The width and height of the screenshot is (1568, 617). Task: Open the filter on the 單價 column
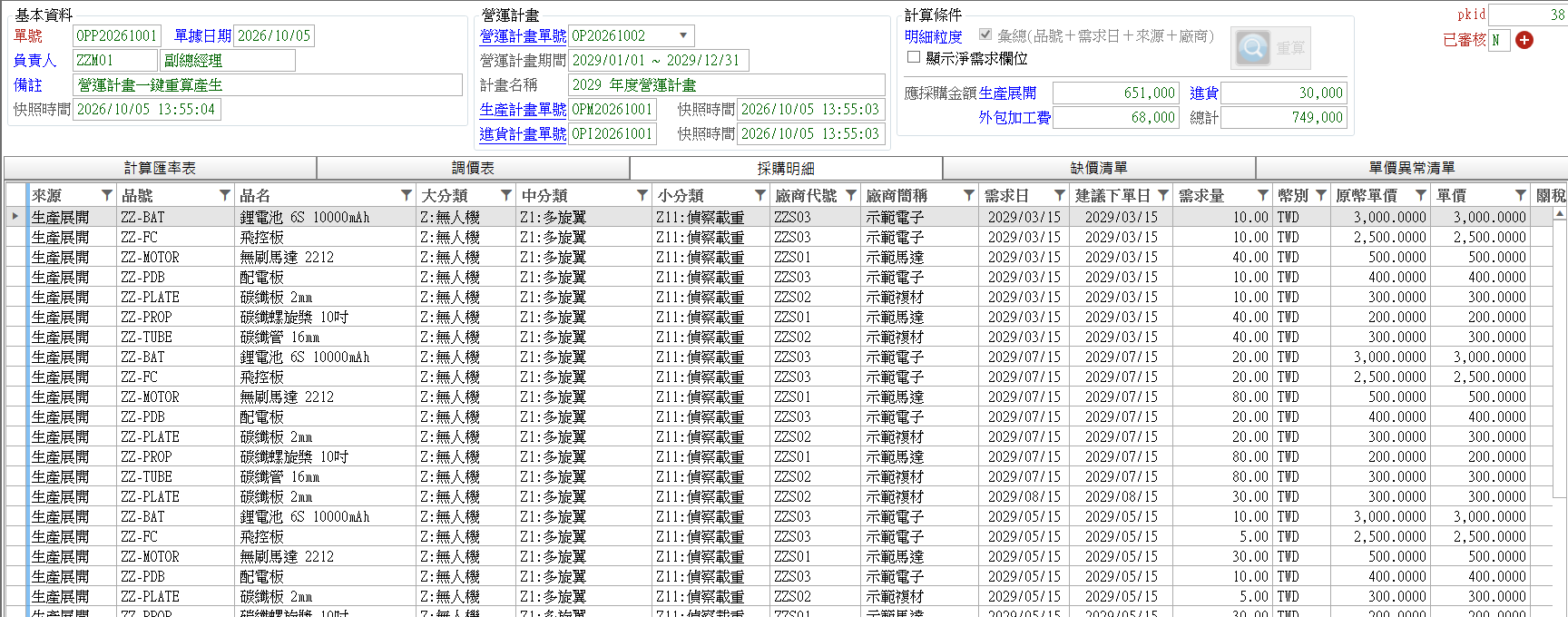1521,195
